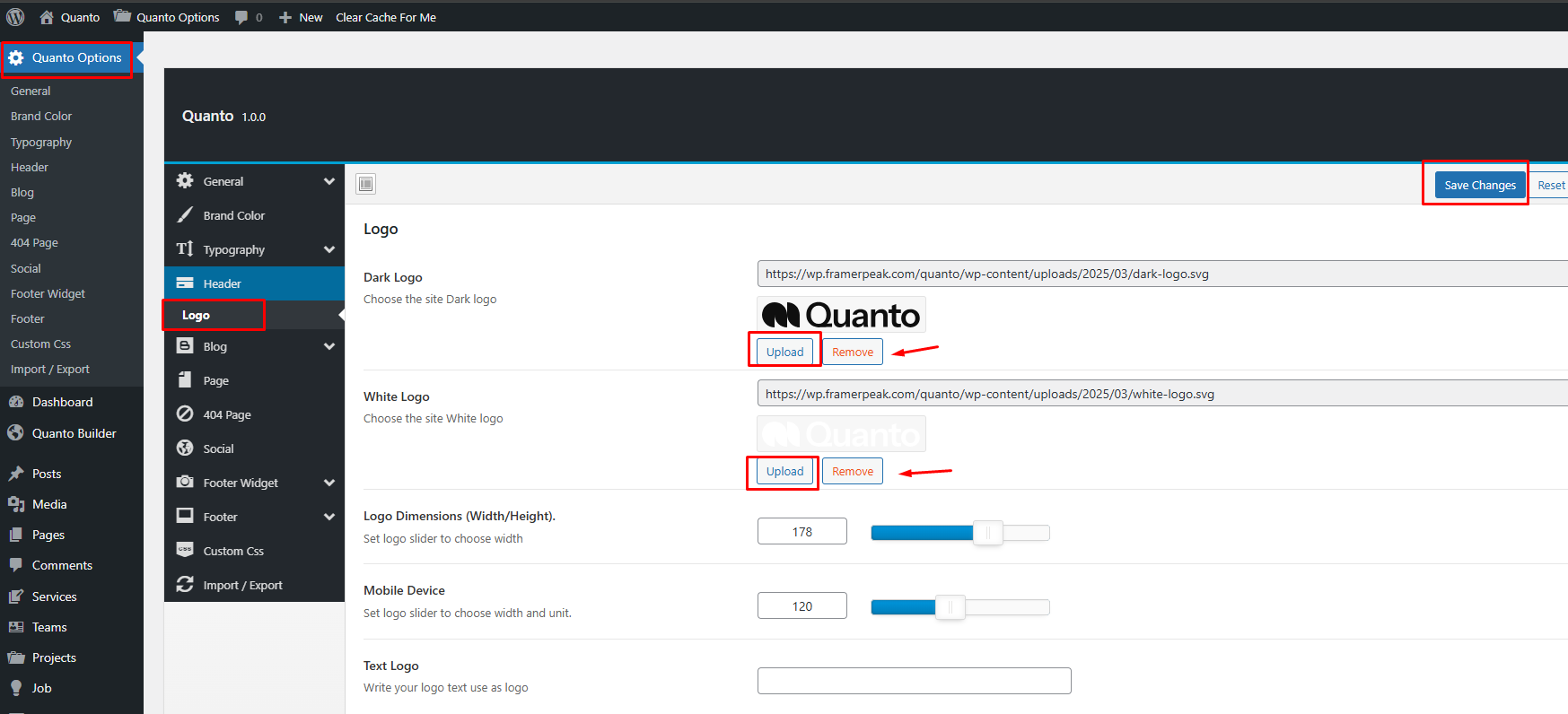Screen dimensions: 1568x714
Task: Click the Comments icon in sidebar
Action: coord(16,565)
